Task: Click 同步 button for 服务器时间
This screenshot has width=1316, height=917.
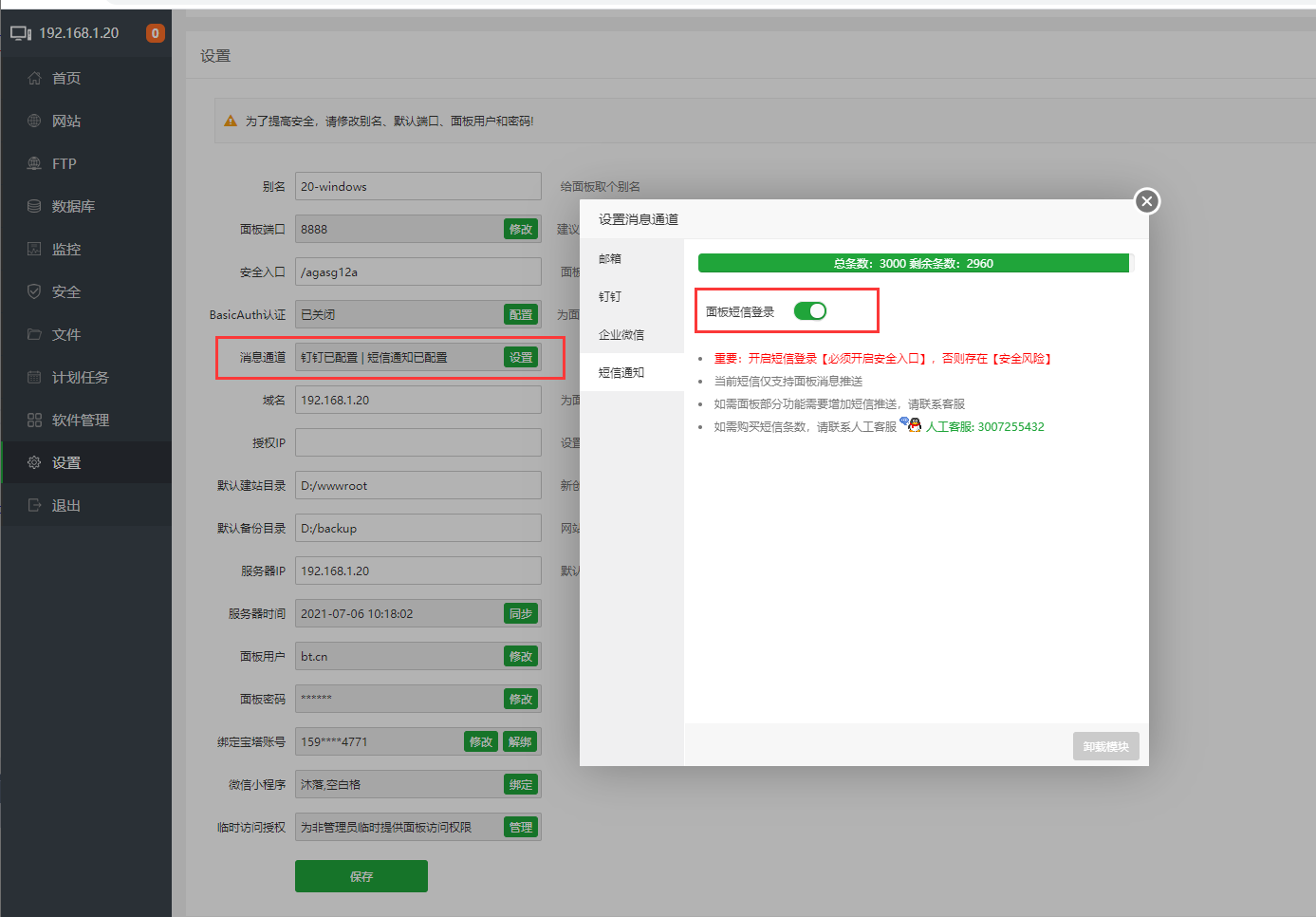Action: 521,613
